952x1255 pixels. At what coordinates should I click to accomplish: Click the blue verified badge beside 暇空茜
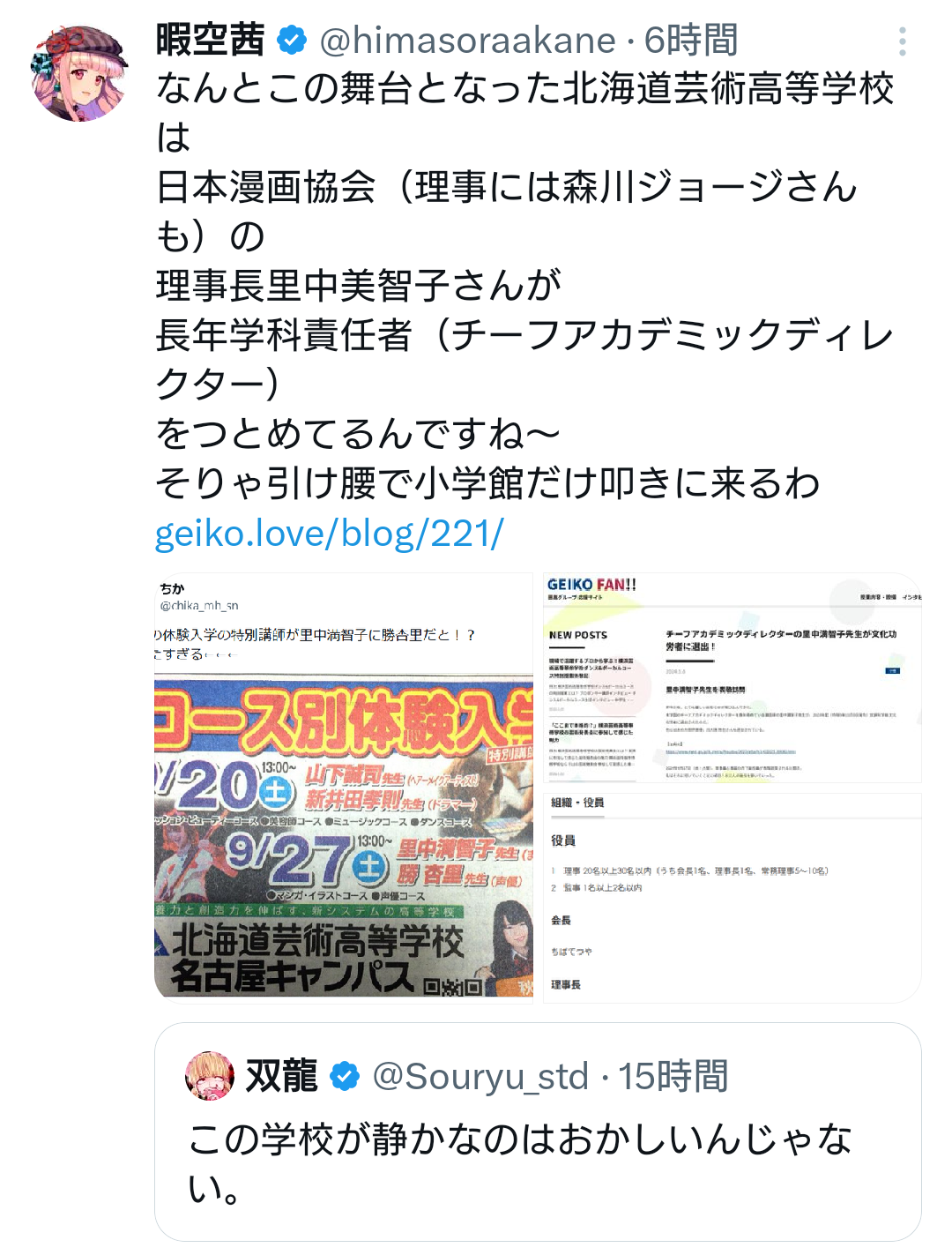coord(292,41)
